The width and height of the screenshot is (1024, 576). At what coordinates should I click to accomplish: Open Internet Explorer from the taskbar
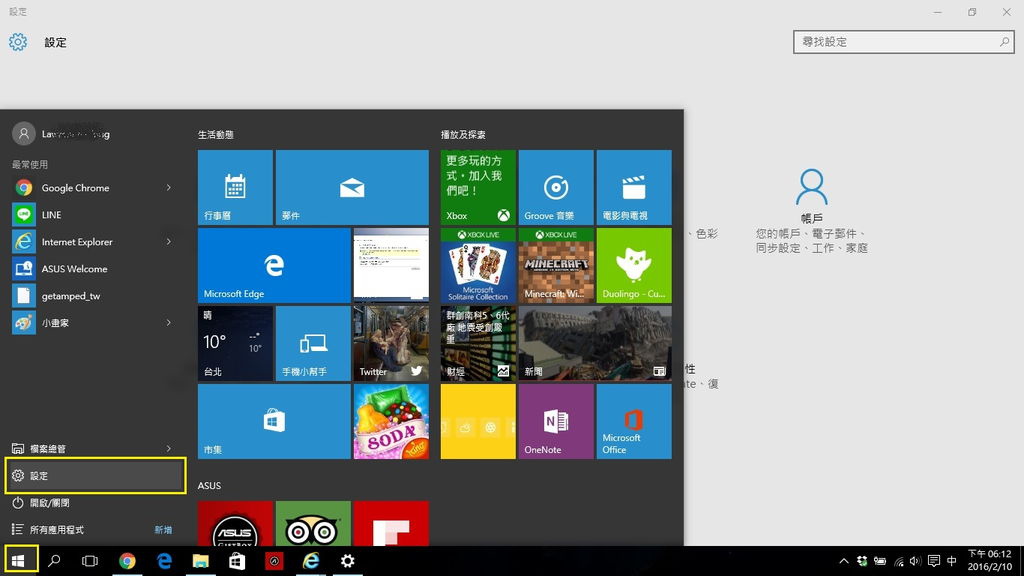[x=311, y=561]
